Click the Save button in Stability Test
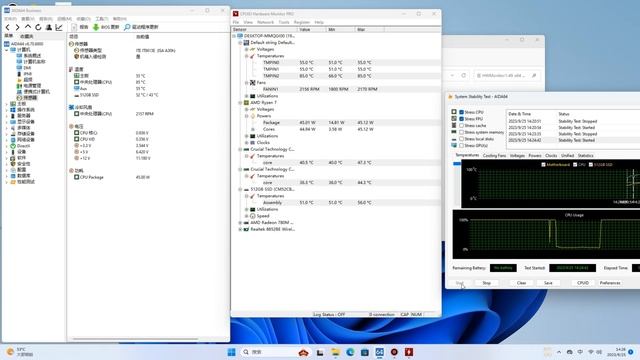Viewport: 640px width, 360px height. [548, 283]
